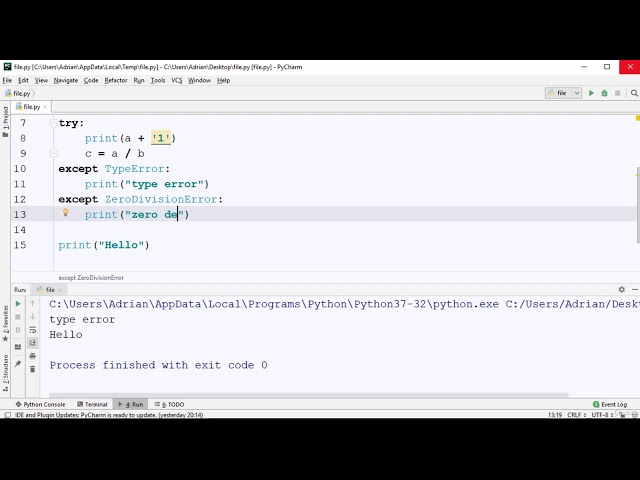Screen dimensions: 640x480
Task: Click IDE and Plugin Updates status message
Action: click(109, 415)
